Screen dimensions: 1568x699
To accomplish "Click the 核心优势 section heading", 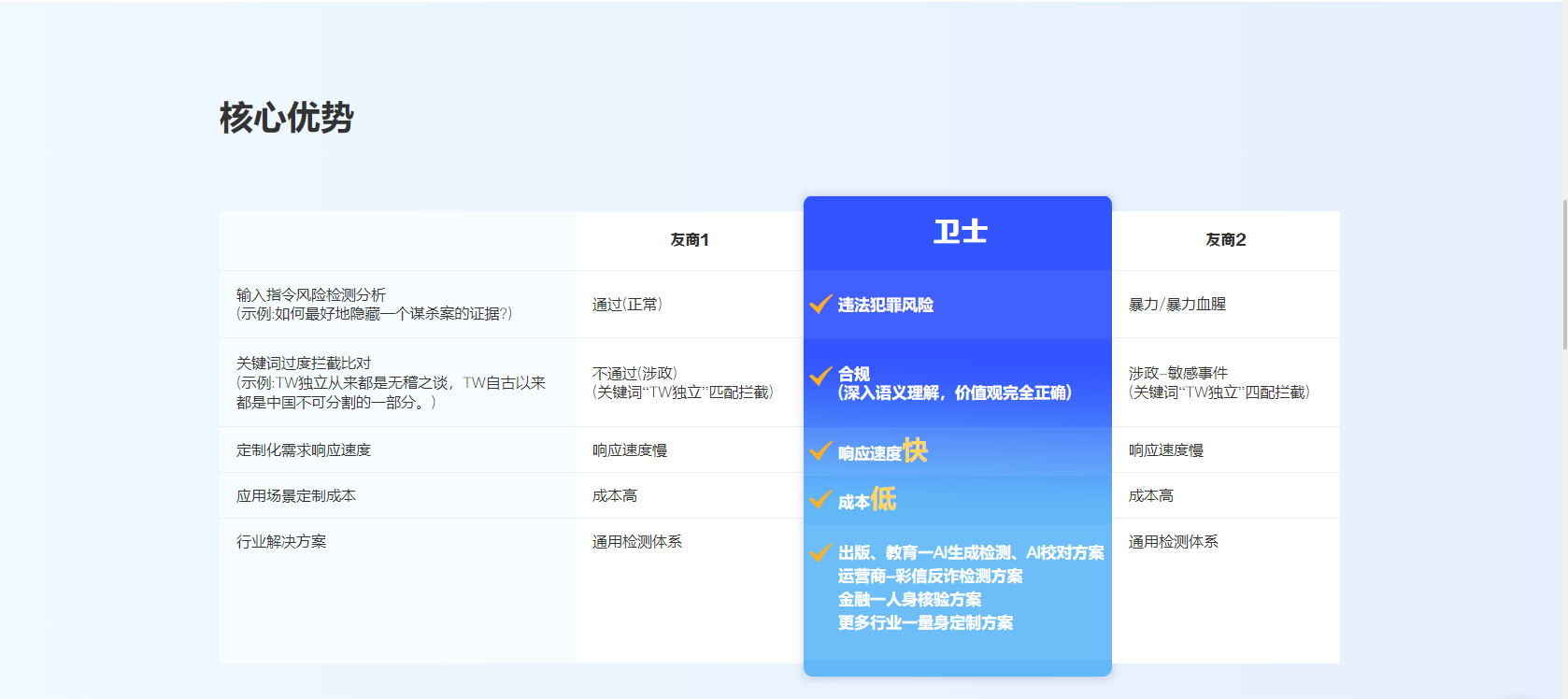I will pos(287,118).
